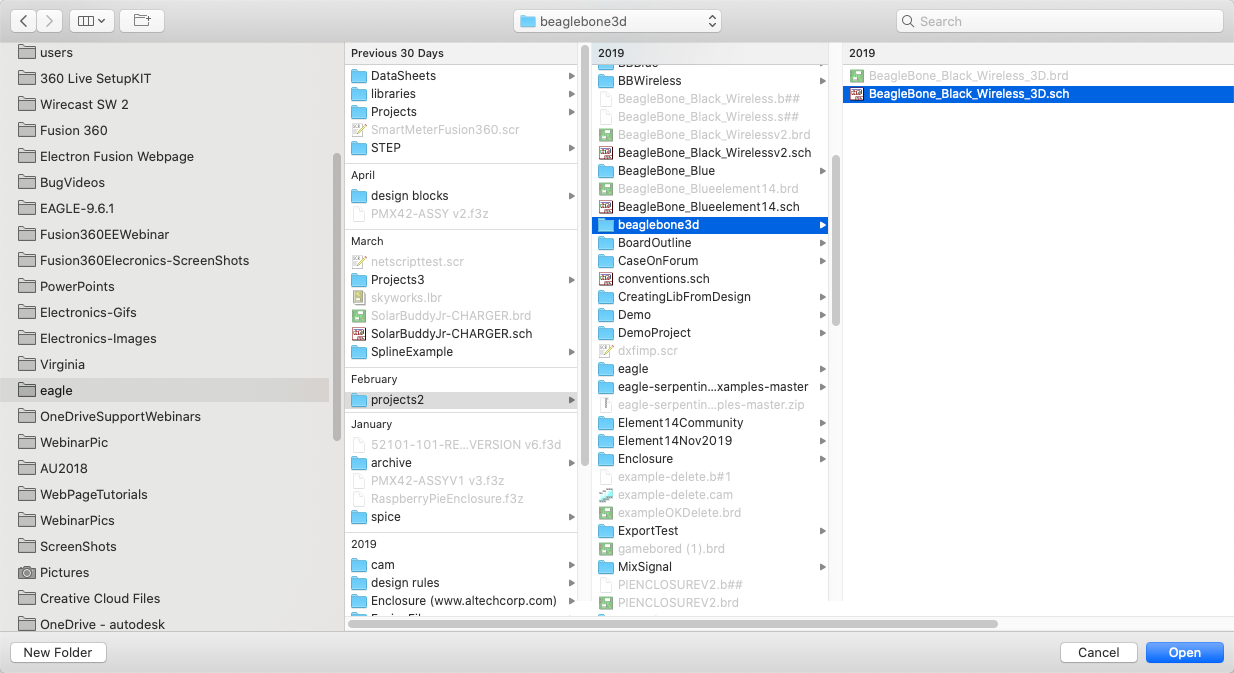
Task: Open the column view mode selector
Action: pyautogui.click(x=92, y=20)
